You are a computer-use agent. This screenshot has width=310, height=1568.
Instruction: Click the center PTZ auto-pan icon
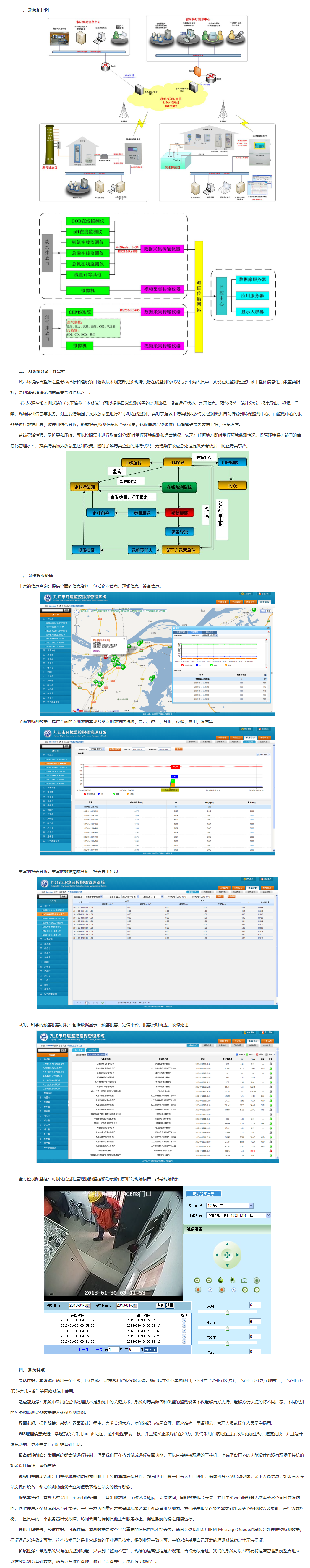[227, 1255]
